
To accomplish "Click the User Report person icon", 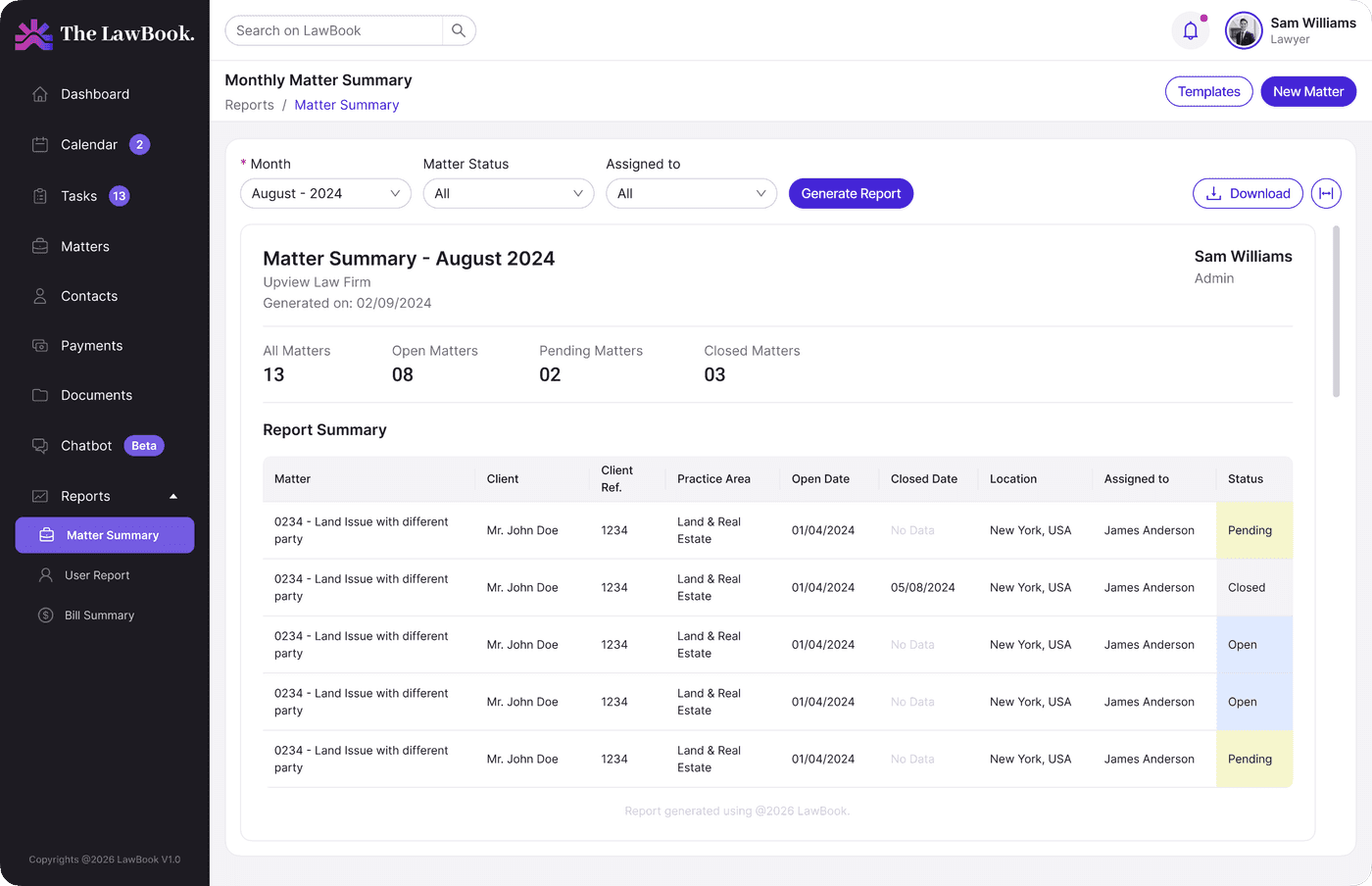I will click(46, 575).
